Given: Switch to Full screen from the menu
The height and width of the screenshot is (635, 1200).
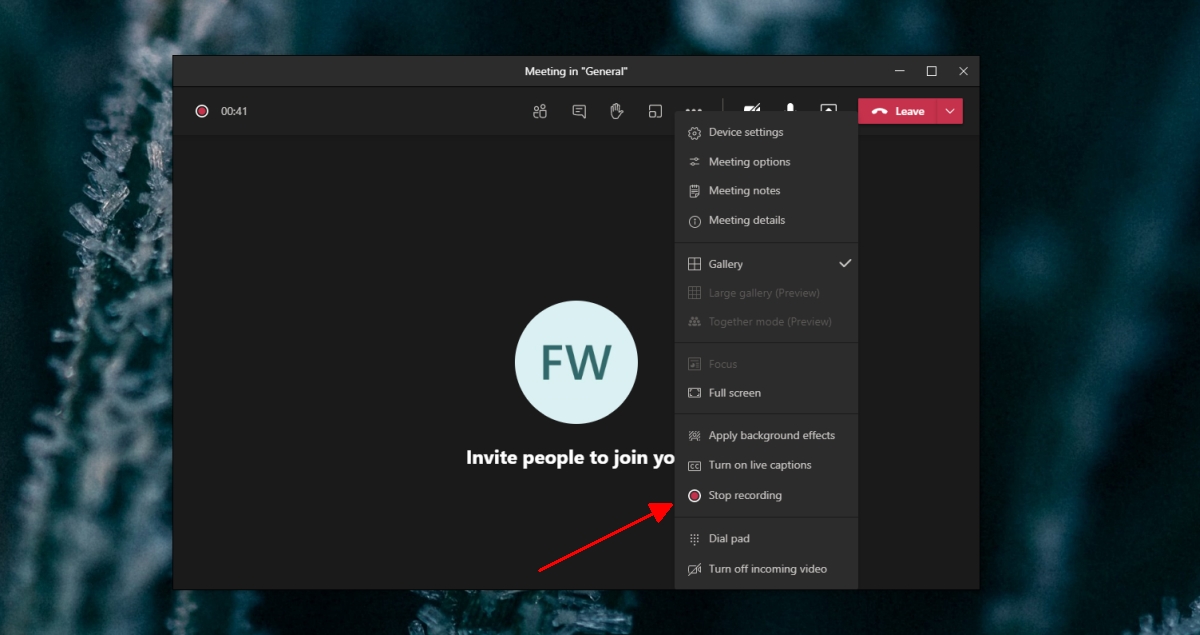Looking at the screenshot, I should coord(766,393).
